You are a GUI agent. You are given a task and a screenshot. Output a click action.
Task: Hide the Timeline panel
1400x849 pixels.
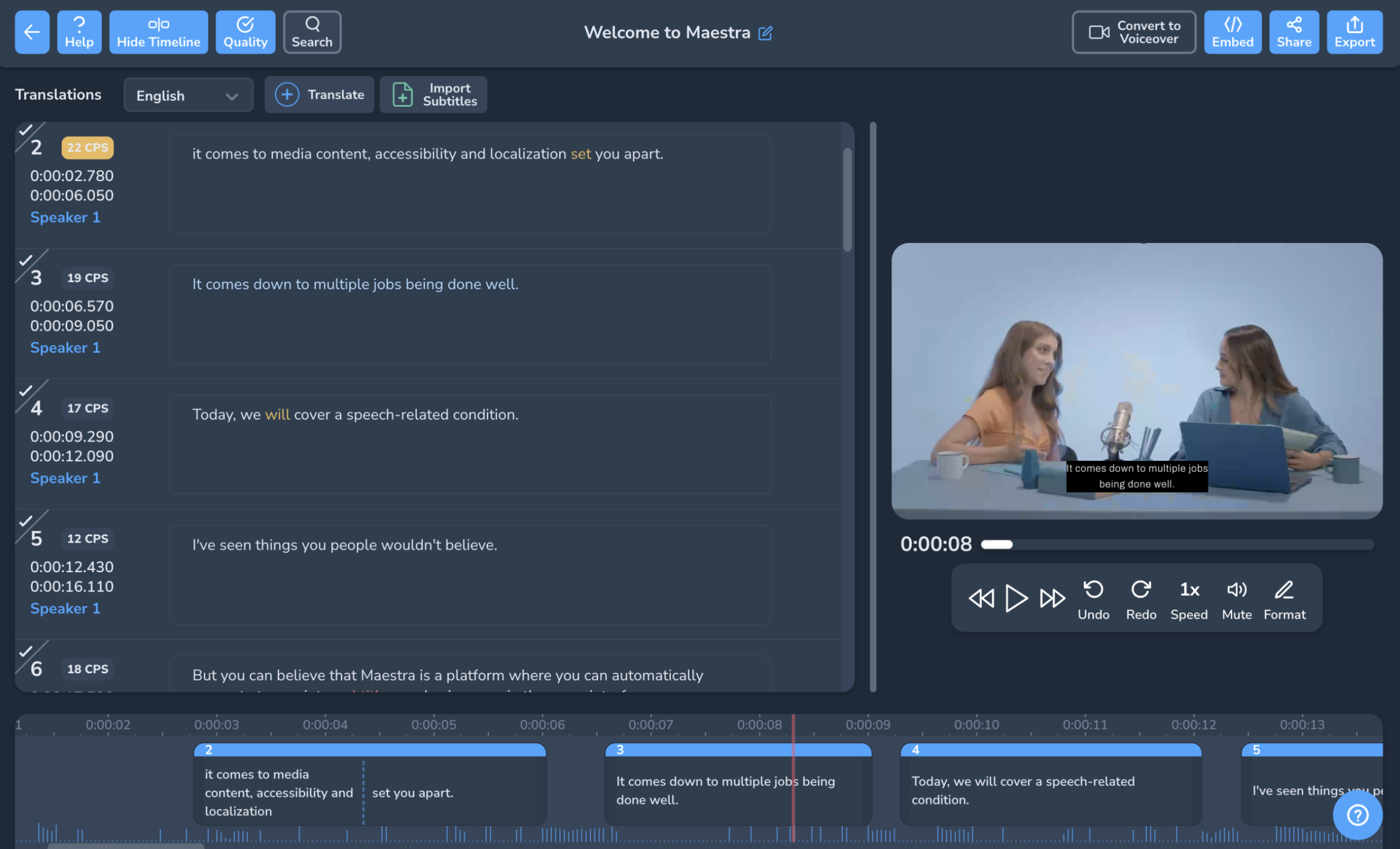159,32
